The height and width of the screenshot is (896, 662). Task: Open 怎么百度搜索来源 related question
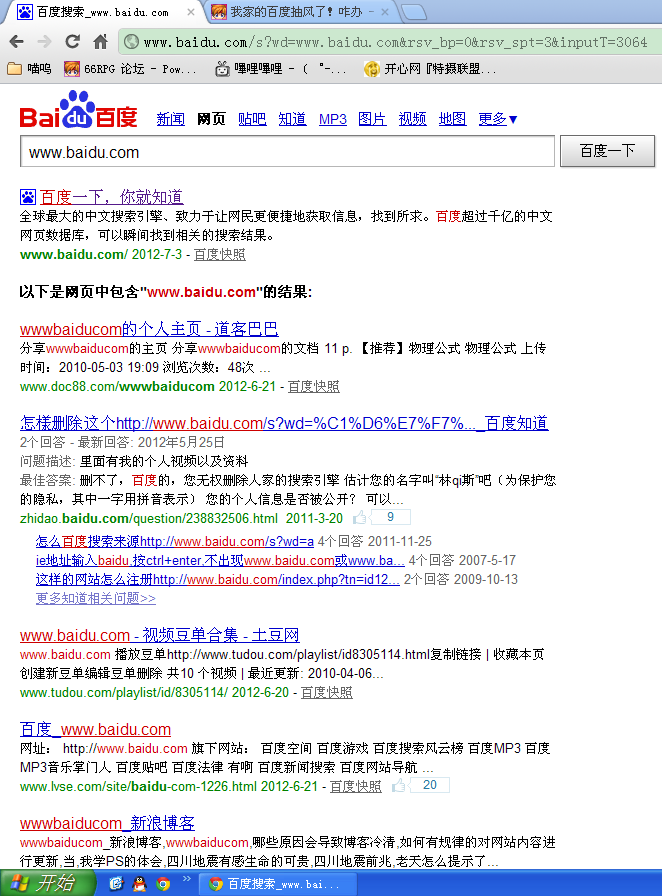pyautogui.click(x=175, y=541)
